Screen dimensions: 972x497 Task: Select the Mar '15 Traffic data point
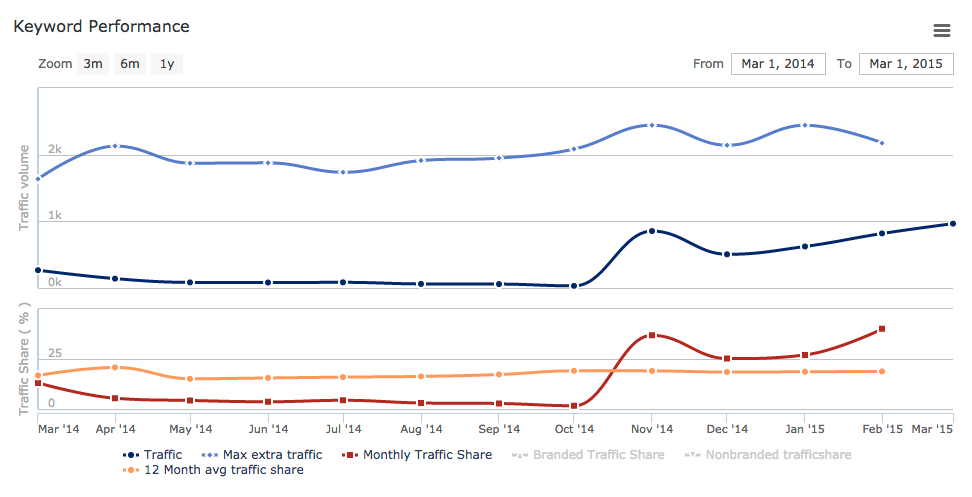coord(953,224)
